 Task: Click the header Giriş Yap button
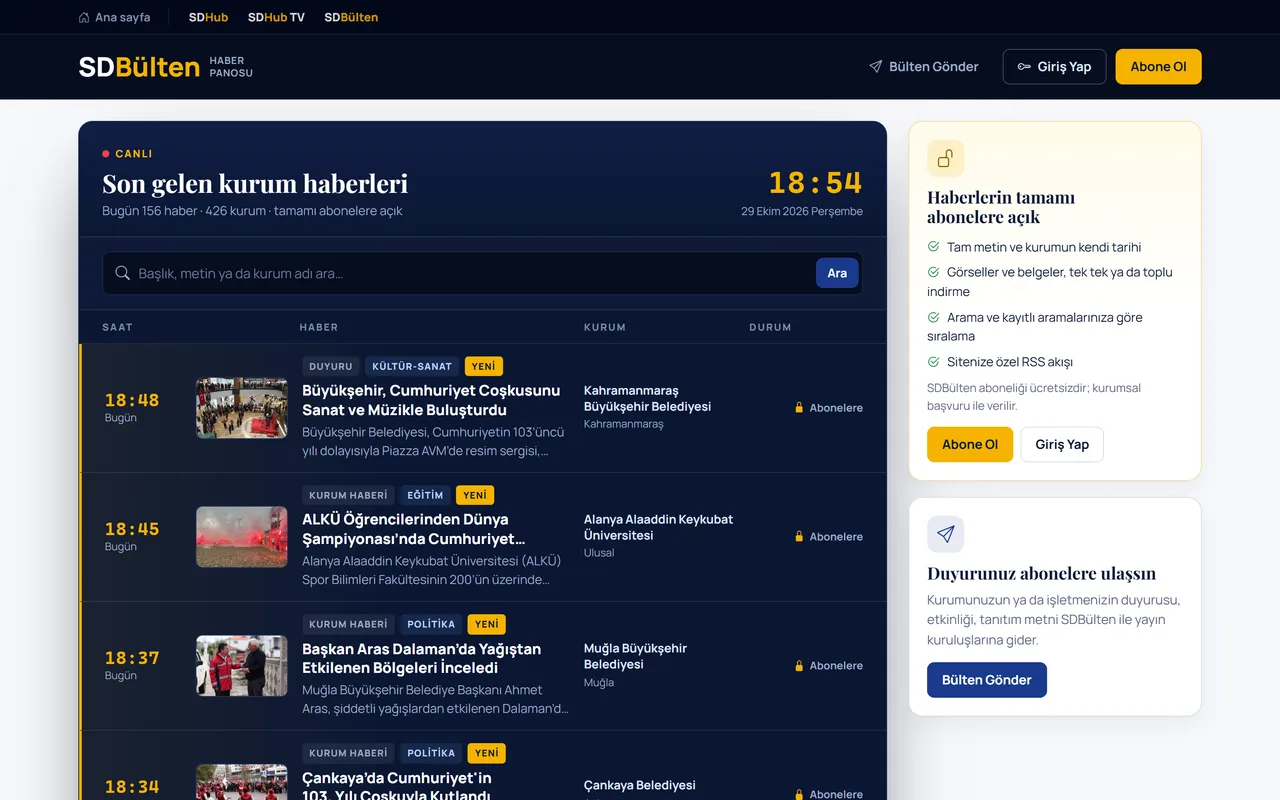click(x=1054, y=67)
